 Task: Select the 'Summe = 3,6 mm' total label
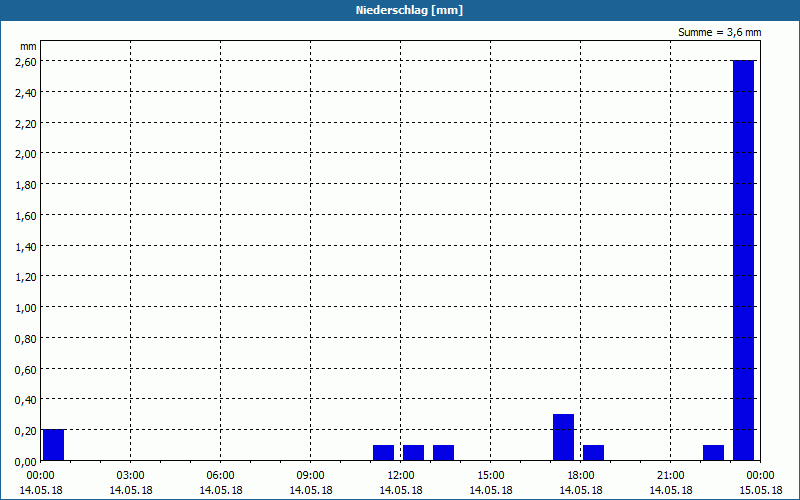719,32
